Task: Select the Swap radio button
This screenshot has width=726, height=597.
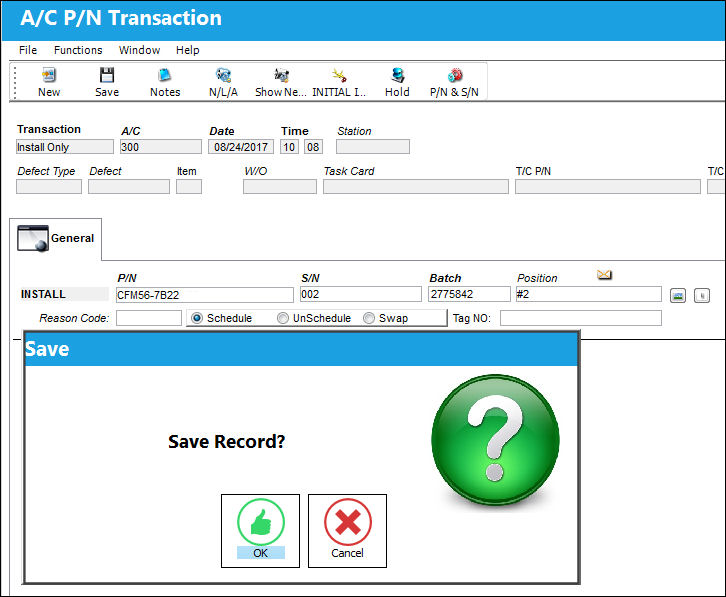Action: click(x=369, y=318)
